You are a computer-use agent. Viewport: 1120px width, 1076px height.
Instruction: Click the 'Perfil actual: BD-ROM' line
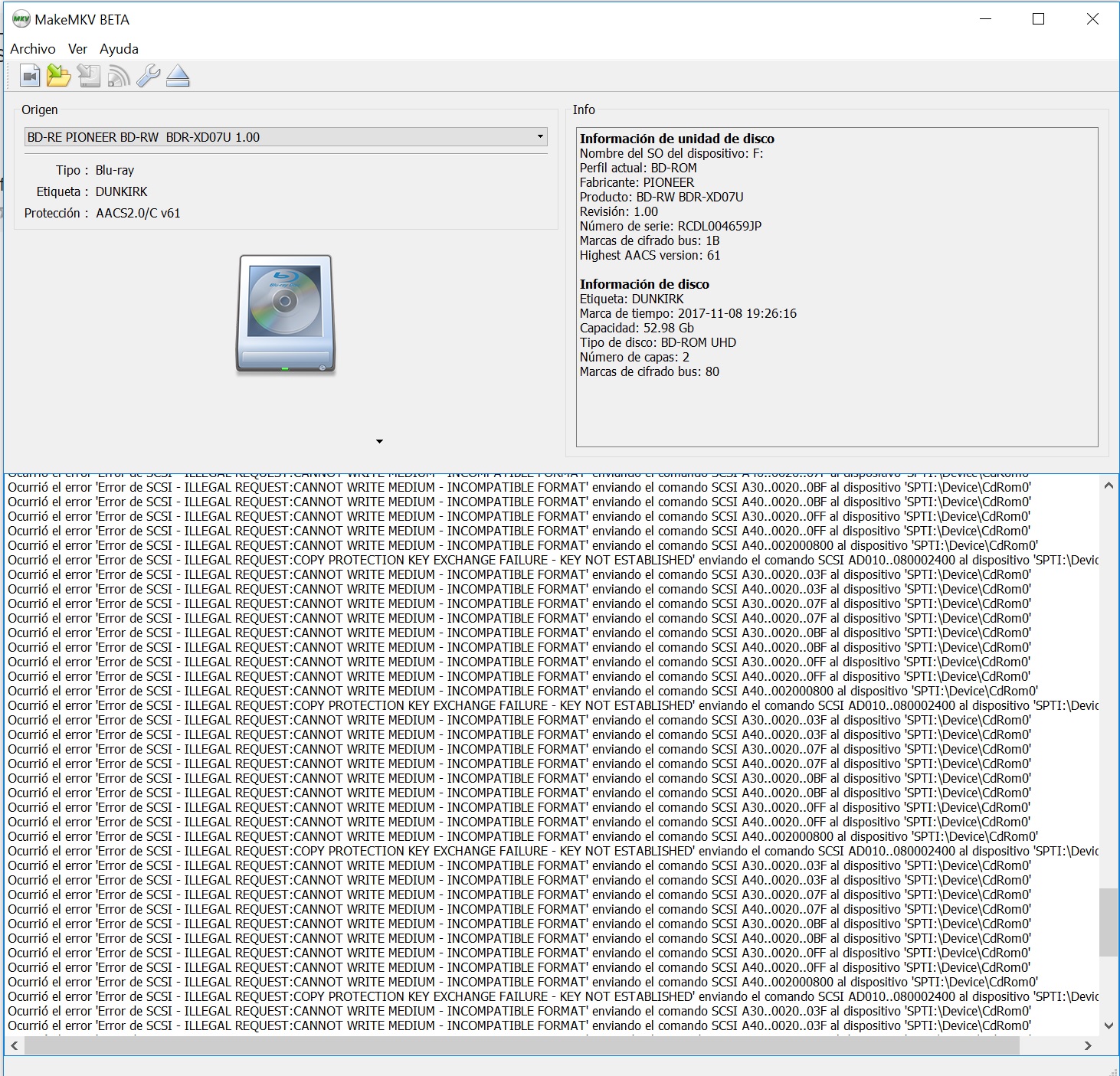(x=638, y=168)
